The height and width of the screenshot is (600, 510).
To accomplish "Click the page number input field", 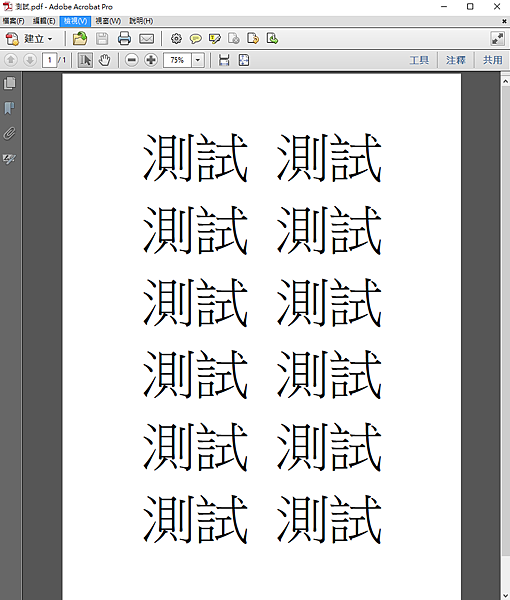I will 50,60.
